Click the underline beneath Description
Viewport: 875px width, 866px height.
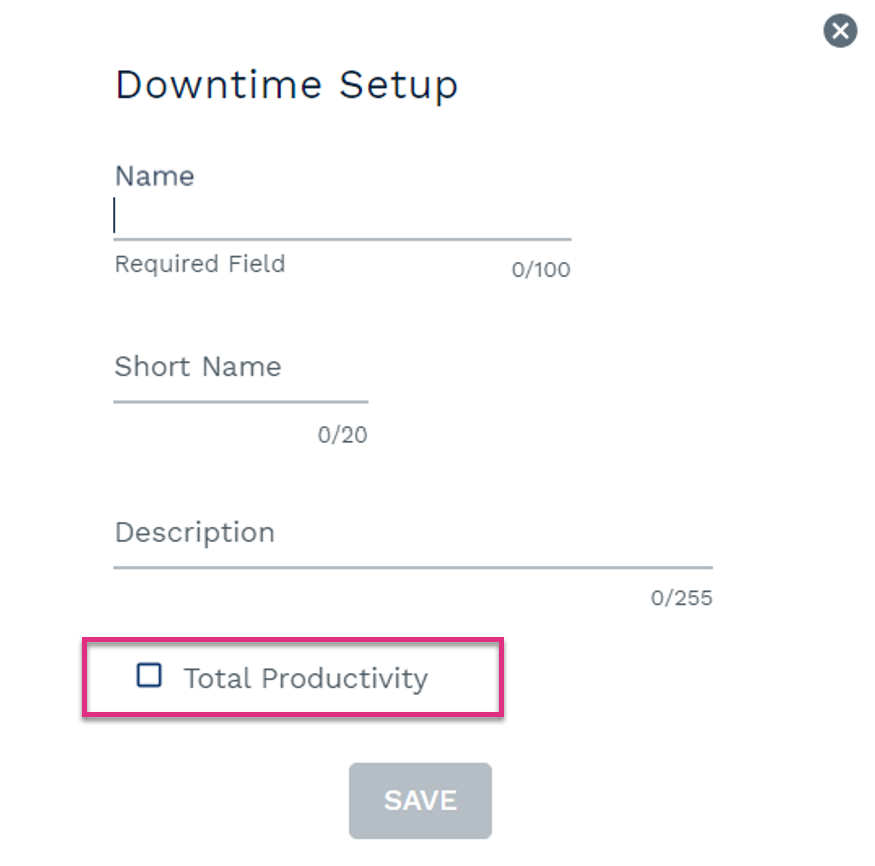[x=413, y=567]
